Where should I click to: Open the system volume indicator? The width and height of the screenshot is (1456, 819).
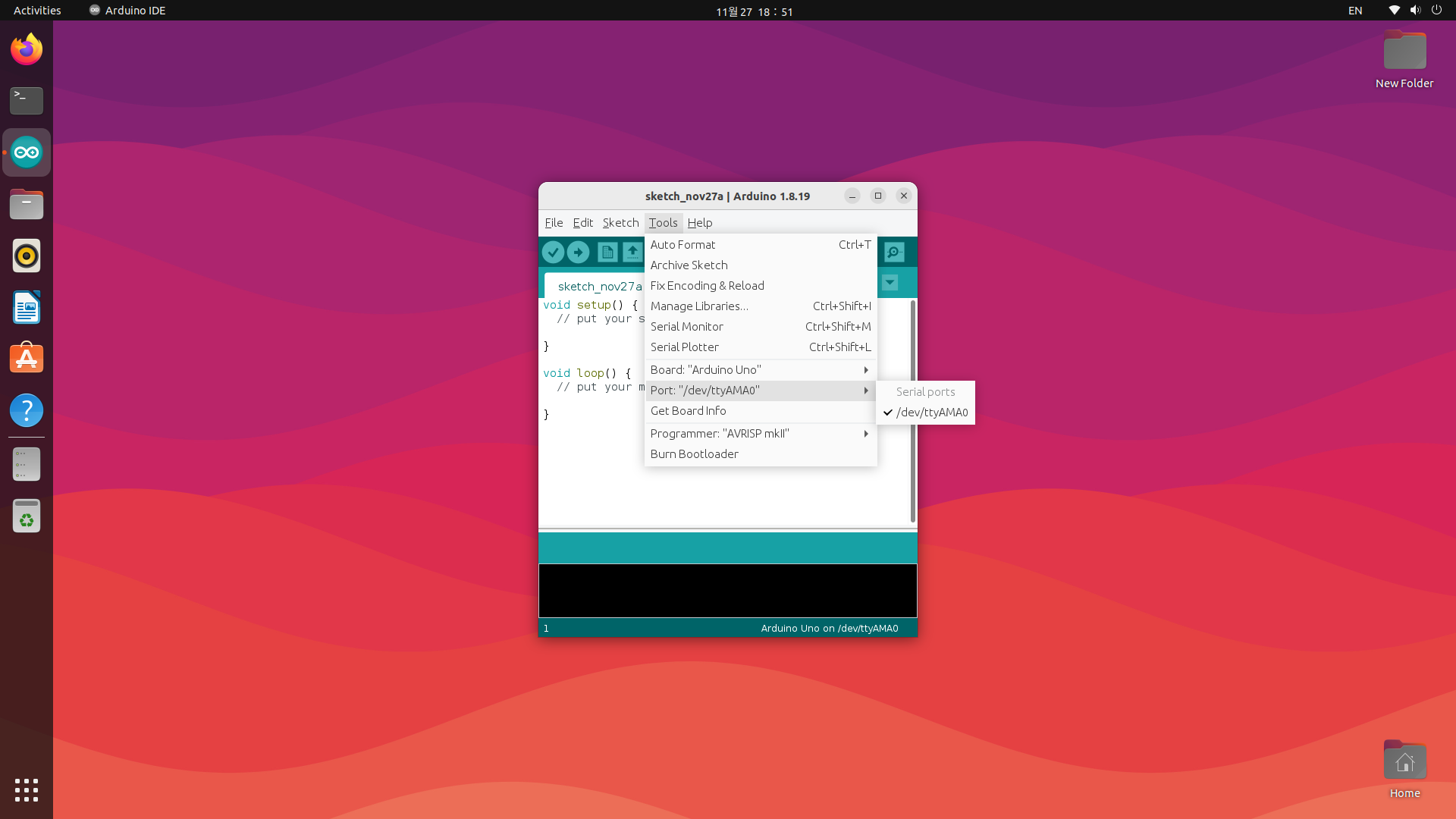(x=1415, y=11)
